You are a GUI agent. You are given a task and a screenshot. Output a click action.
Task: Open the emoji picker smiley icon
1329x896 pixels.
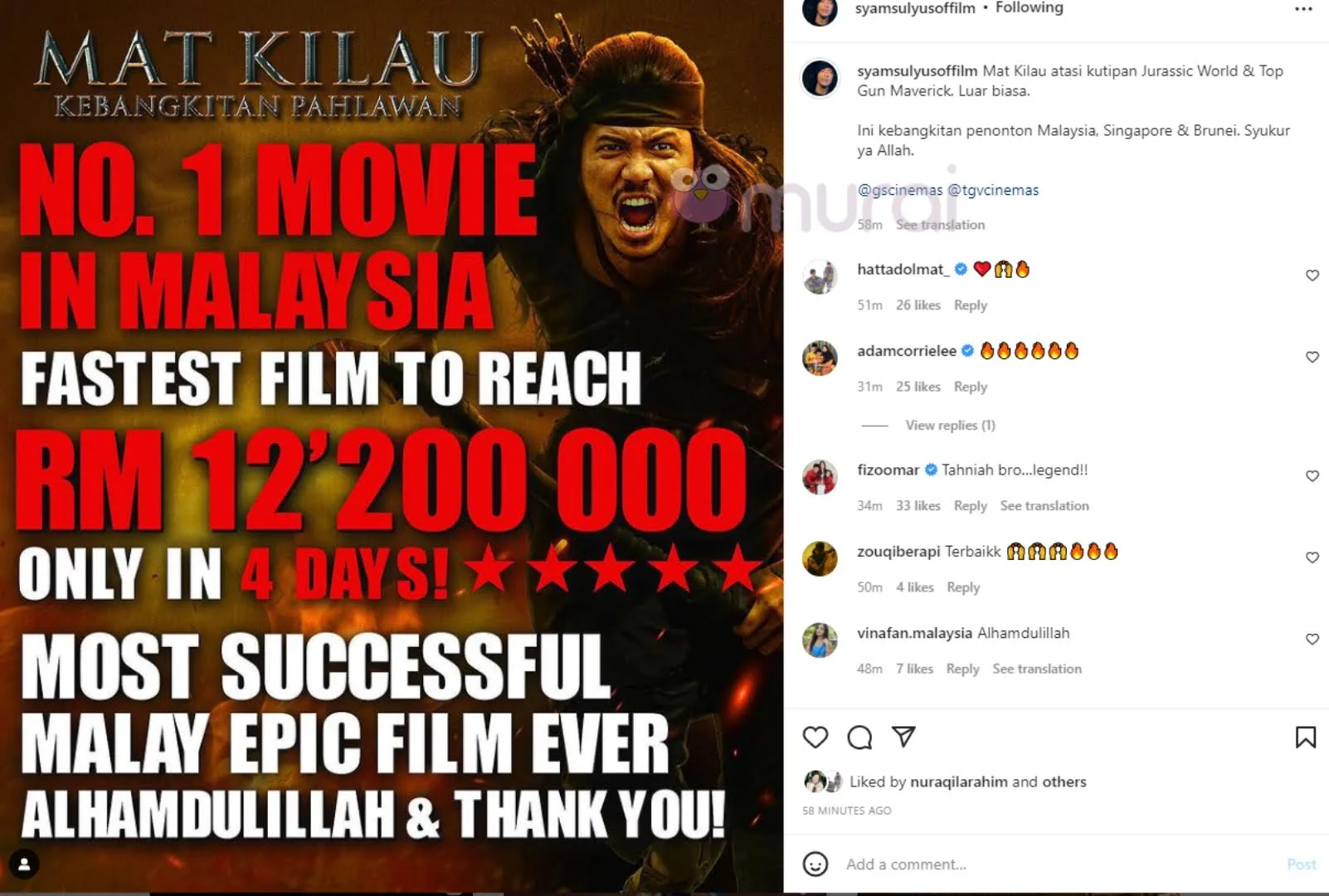815,864
